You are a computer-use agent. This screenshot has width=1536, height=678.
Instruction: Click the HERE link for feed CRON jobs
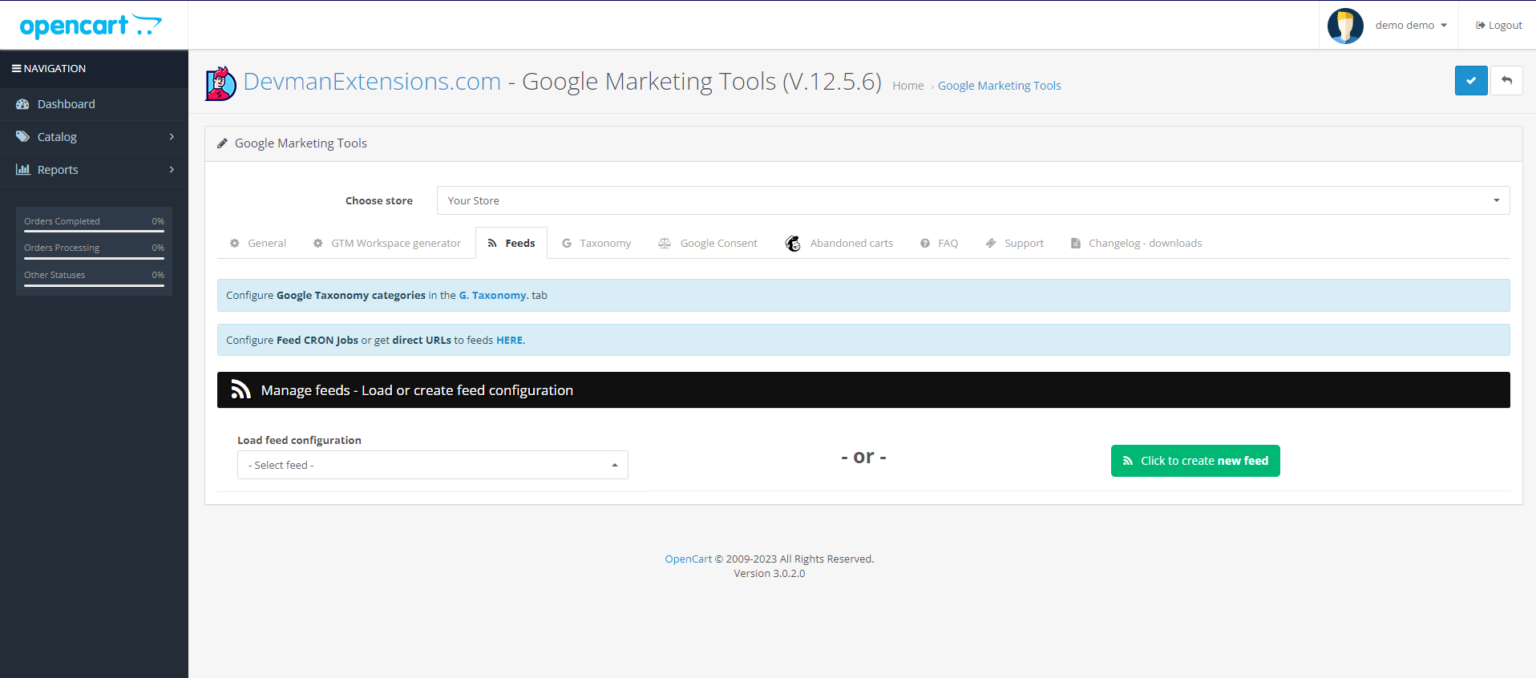pyautogui.click(x=509, y=340)
